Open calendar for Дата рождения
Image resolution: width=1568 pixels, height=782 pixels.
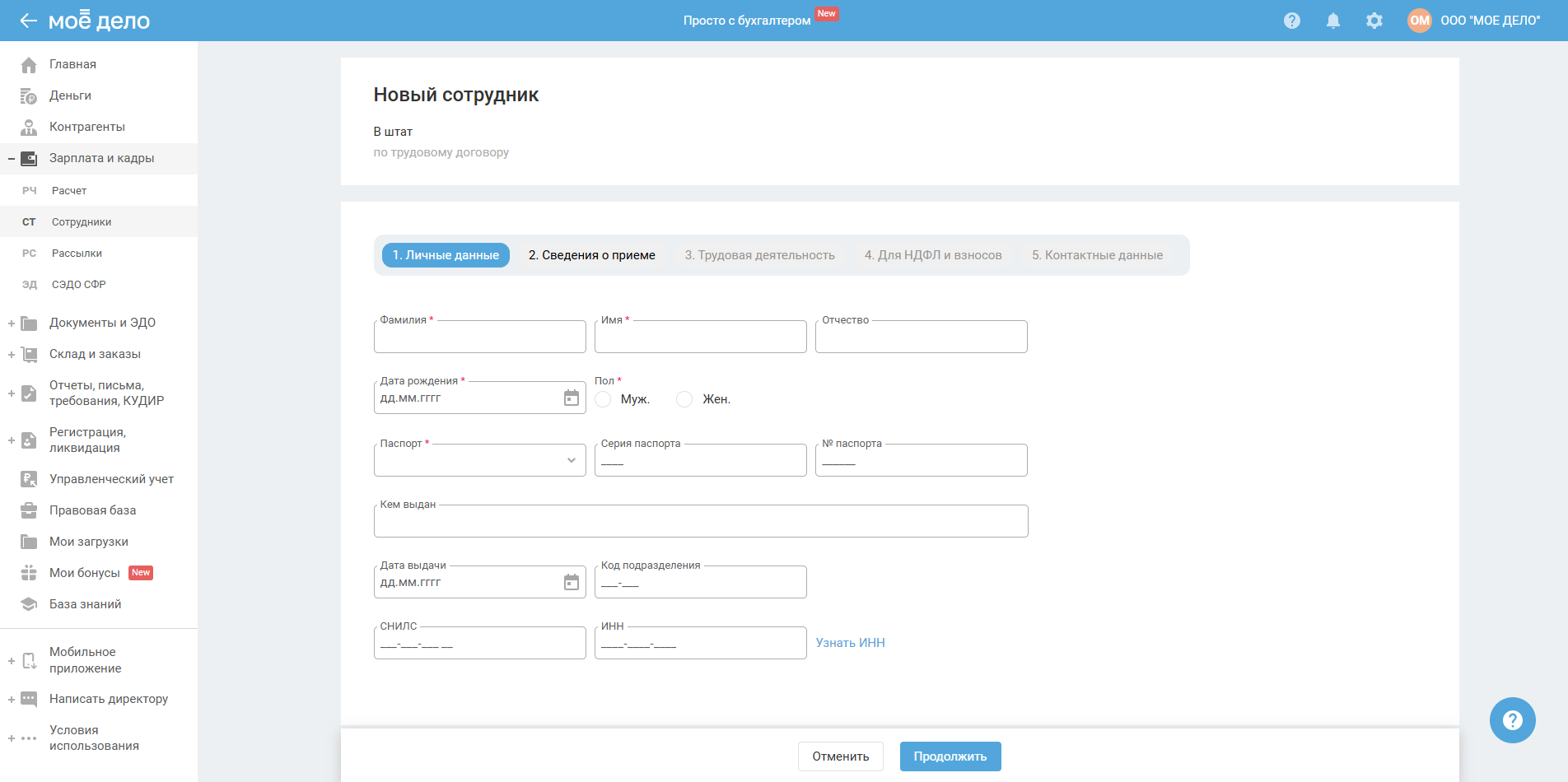(x=571, y=398)
